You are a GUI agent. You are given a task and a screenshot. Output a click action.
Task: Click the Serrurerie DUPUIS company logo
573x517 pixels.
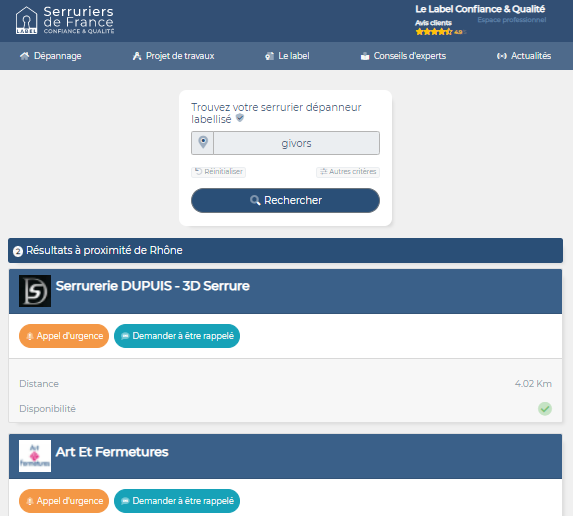click(x=35, y=291)
